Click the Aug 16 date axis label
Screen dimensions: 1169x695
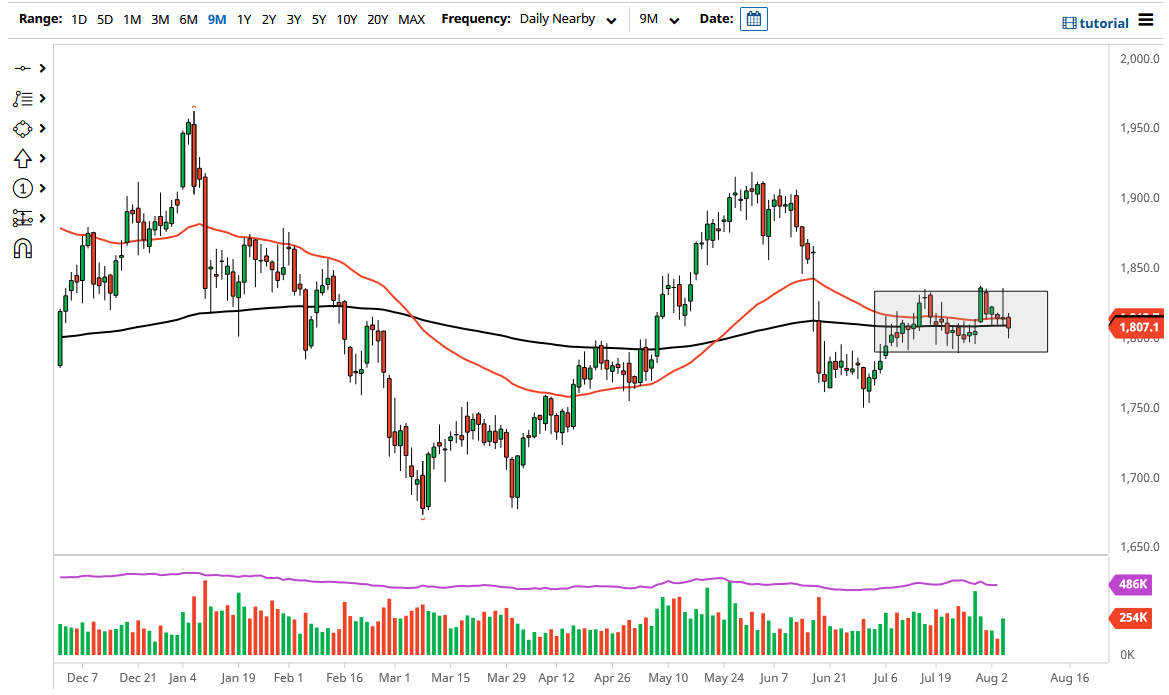1069,678
